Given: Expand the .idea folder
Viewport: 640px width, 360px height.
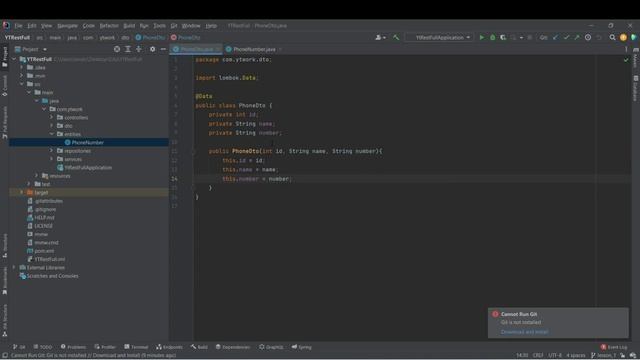Looking at the screenshot, I should tap(22, 67).
